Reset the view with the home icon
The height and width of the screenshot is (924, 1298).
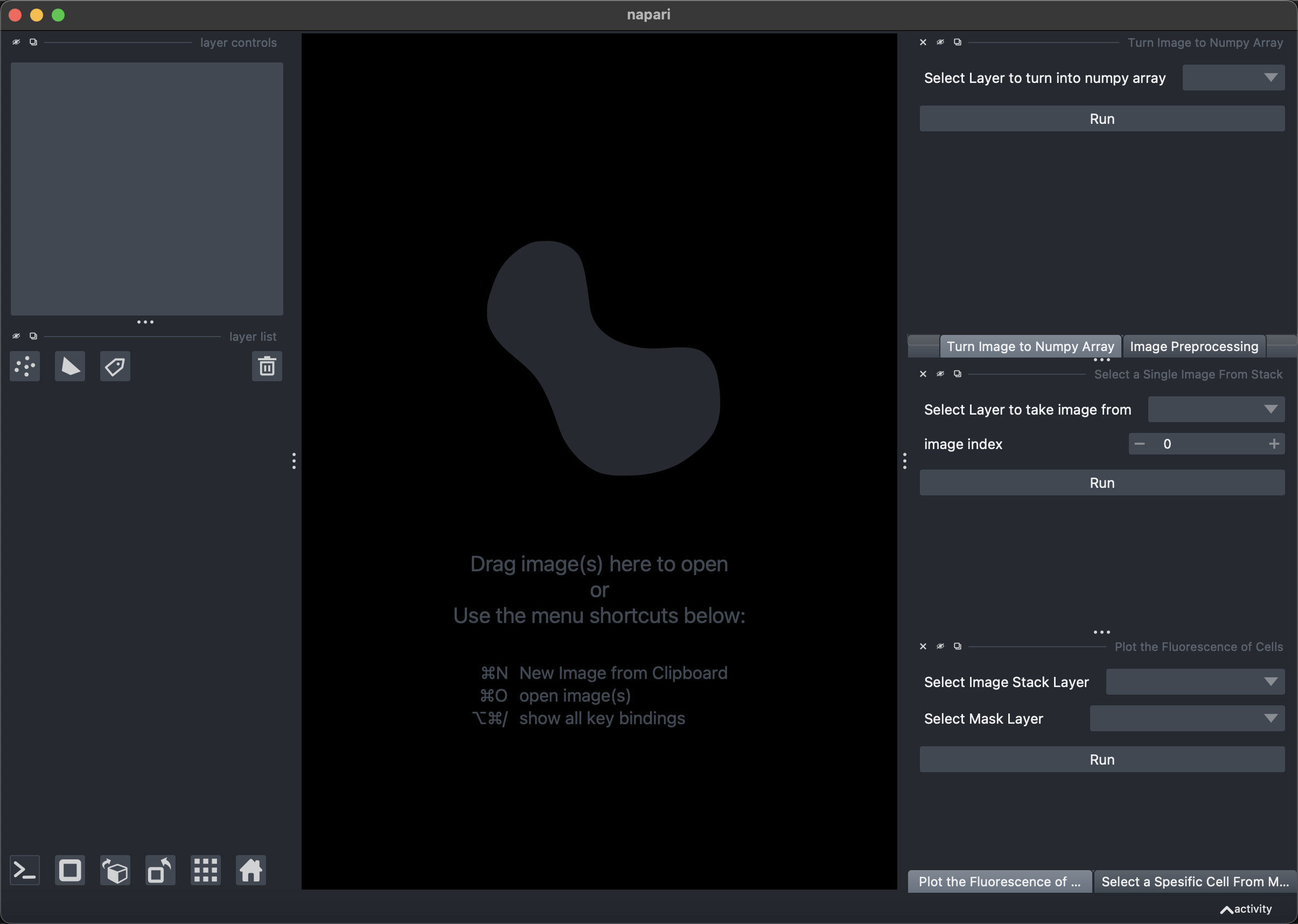tap(250, 870)
